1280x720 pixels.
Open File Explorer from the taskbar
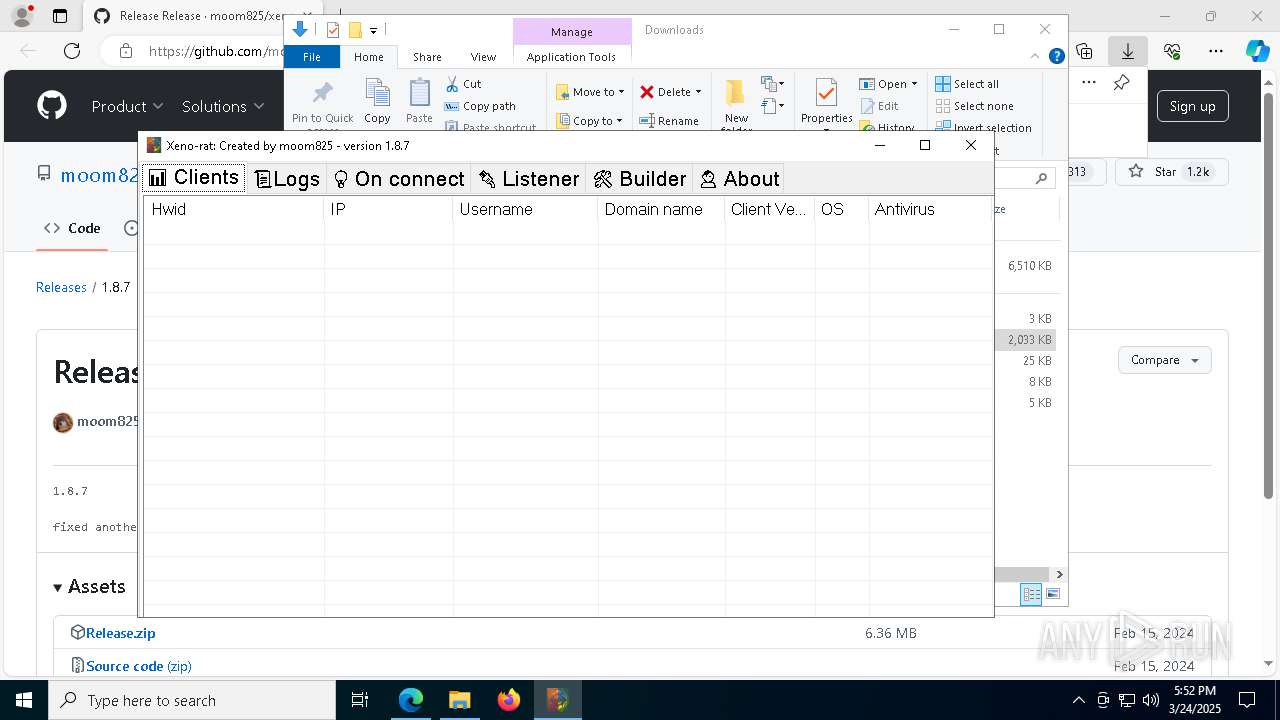click(x=459, y=700)
